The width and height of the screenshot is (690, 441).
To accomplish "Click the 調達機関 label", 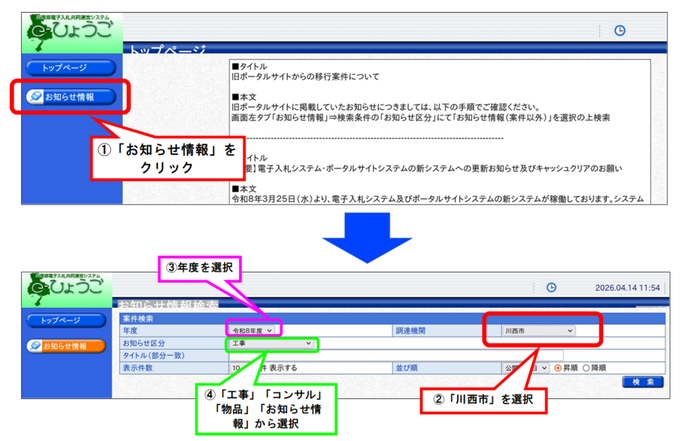I will pos(410,331).
